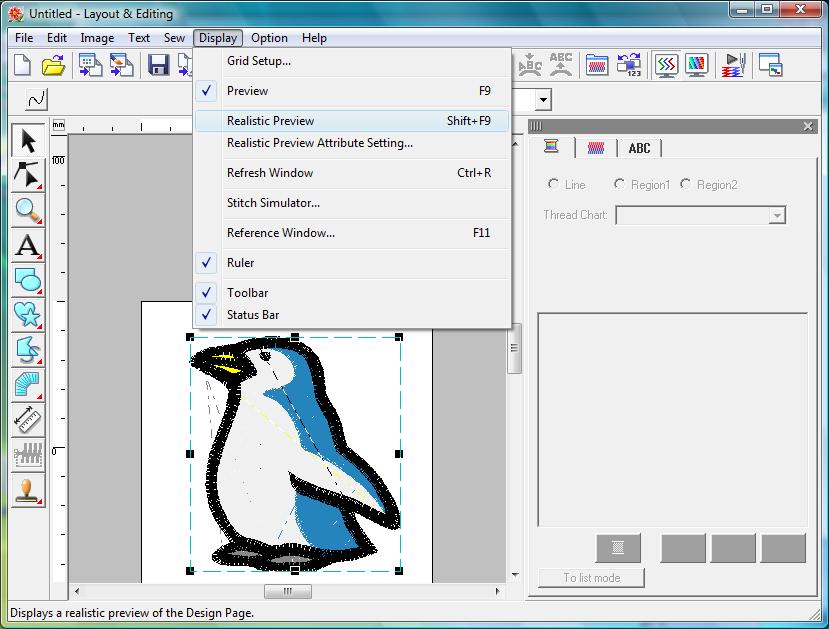Select the Measure ruler tool

27,420
